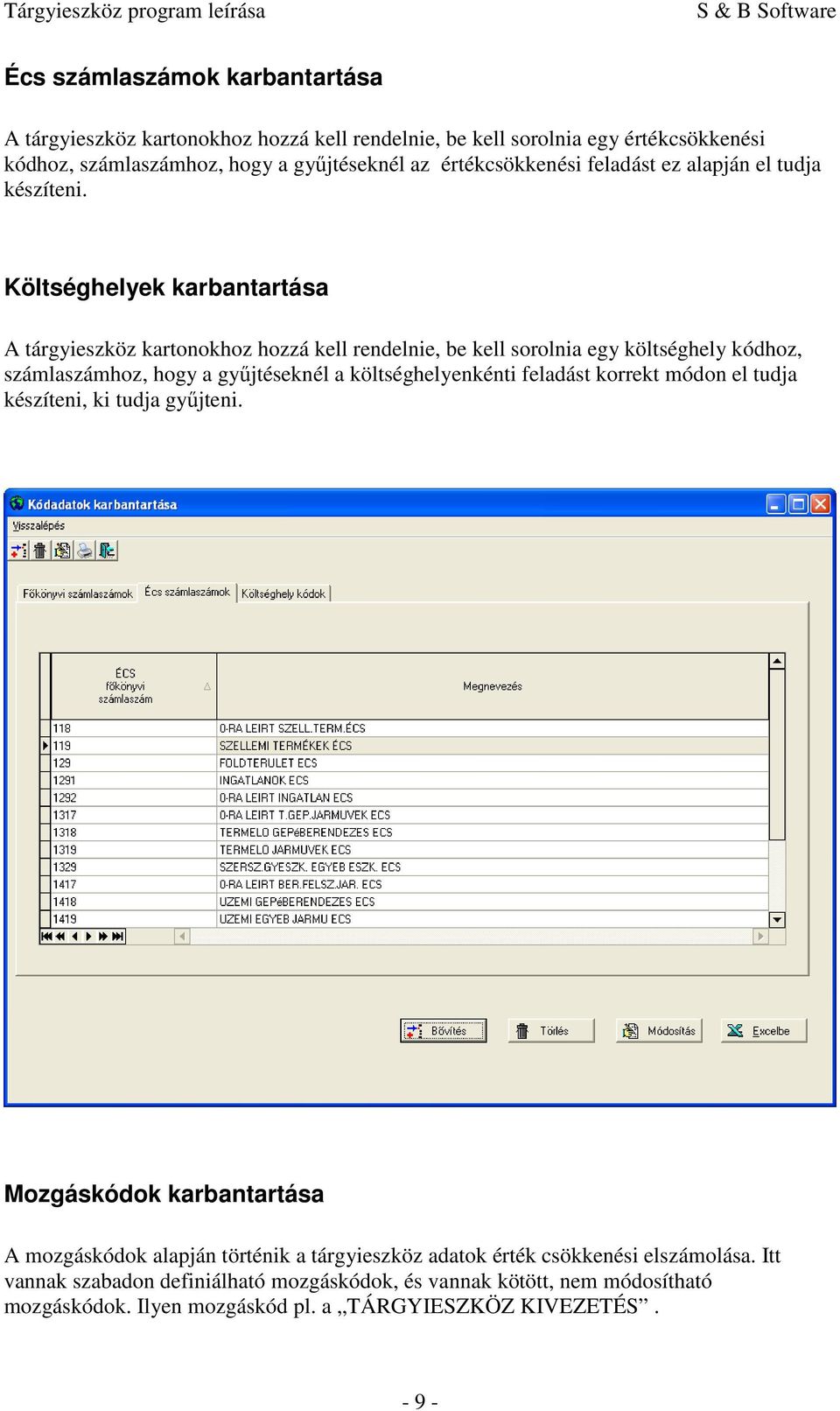
Task: Go to next record navigator arrow
Action: (89, 937)
